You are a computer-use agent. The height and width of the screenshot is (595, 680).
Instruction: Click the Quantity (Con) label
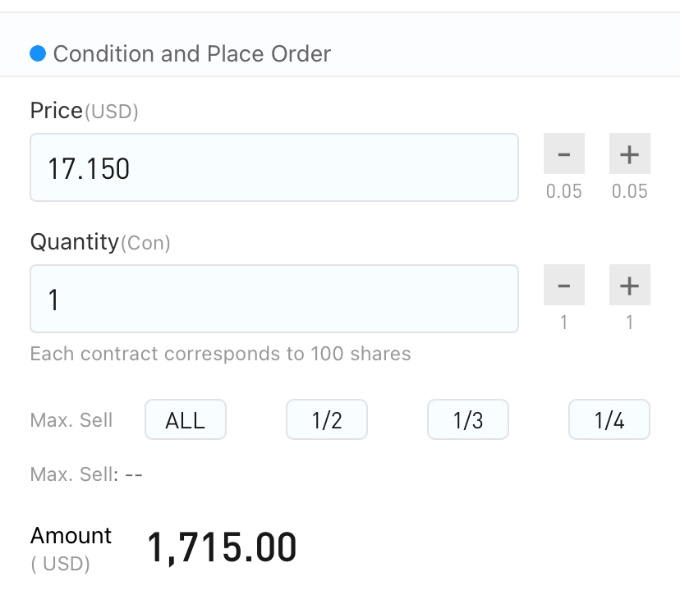100,242
